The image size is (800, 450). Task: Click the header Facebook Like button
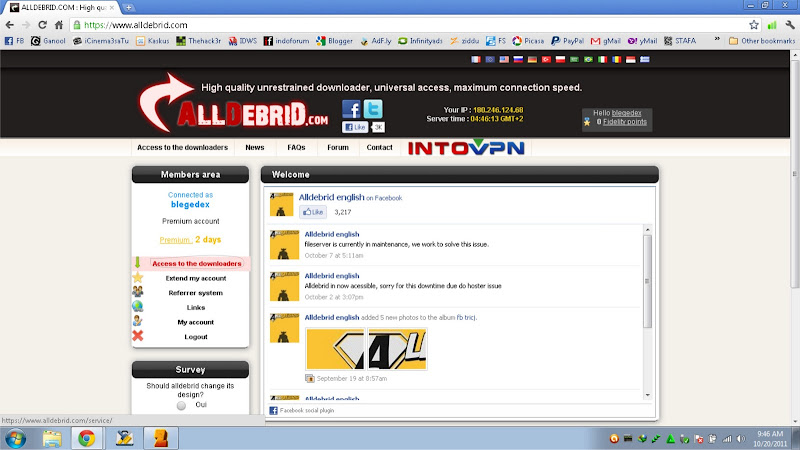pyautogui.click(x=355, y=127)
